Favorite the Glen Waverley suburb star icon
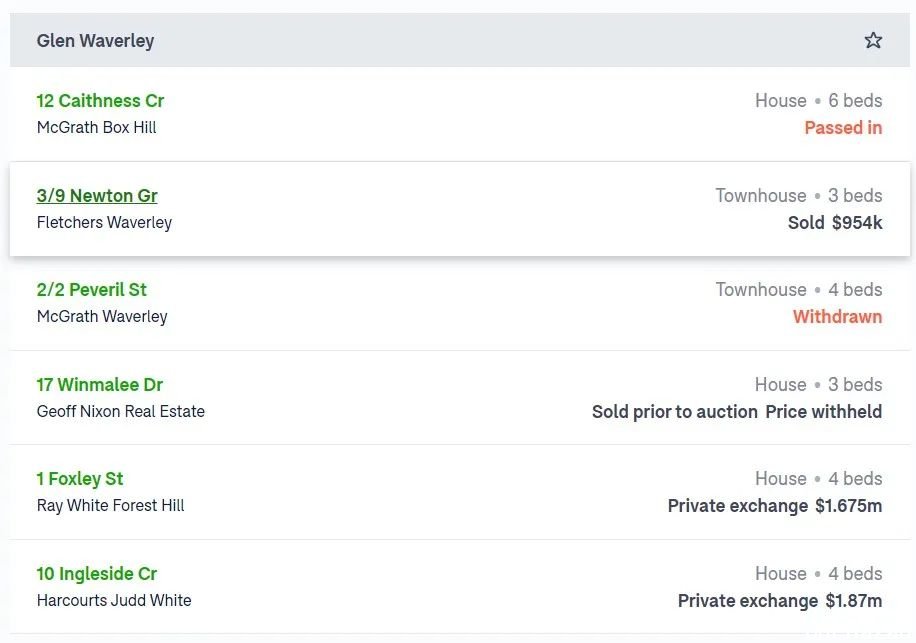This screenshot has height=643, width=916. pyautogui.click(x=873, y=40)
